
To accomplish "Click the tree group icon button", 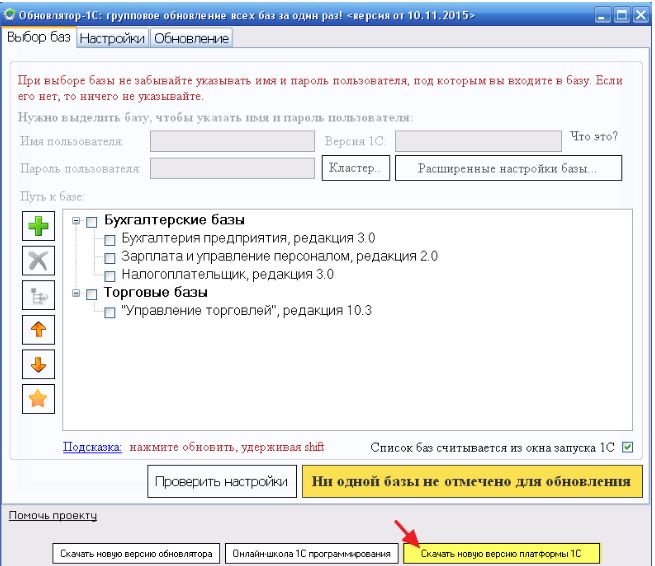I will 38,295.
